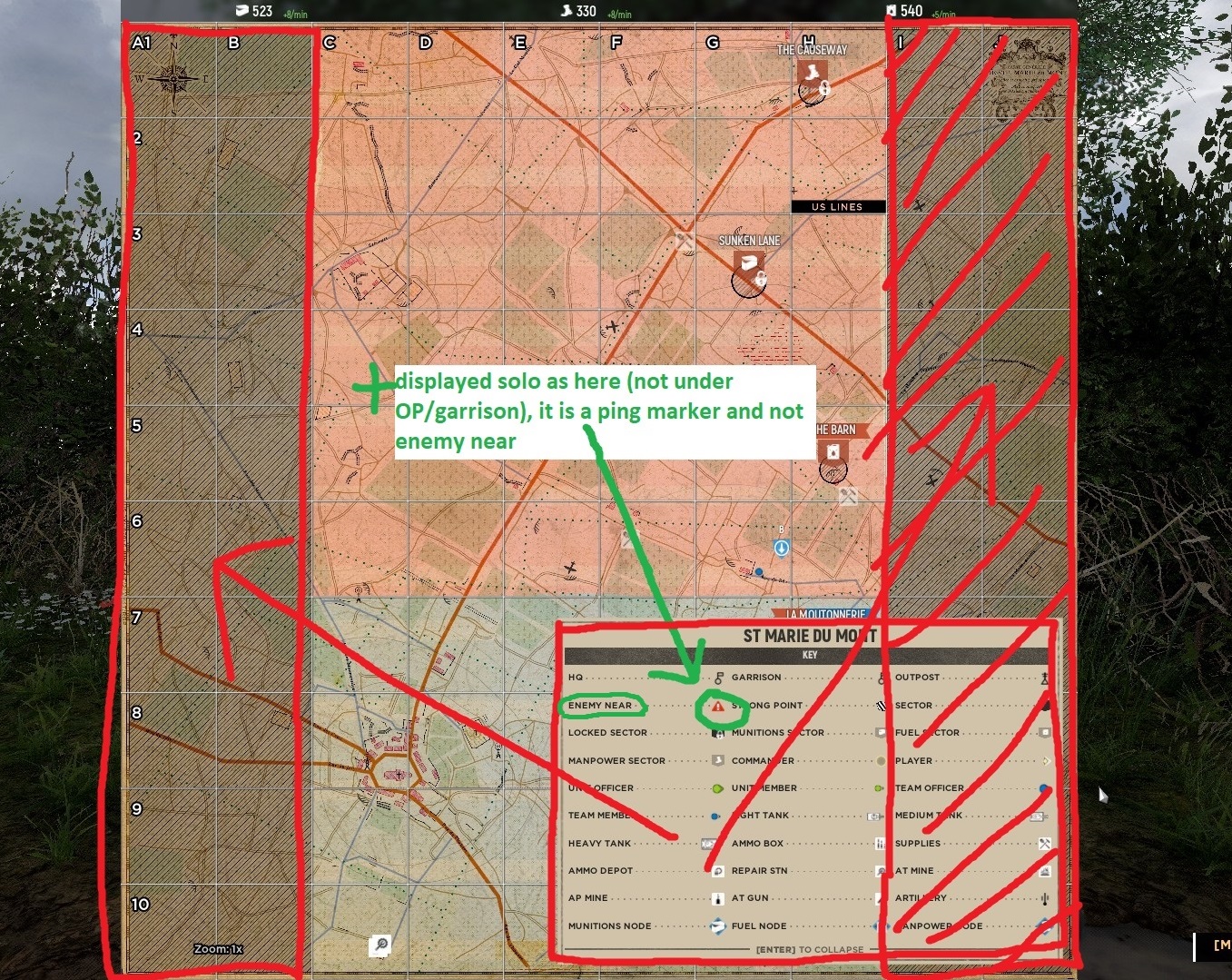
Task: Click the Player arrow icon in key
Action: (1046, 761)
